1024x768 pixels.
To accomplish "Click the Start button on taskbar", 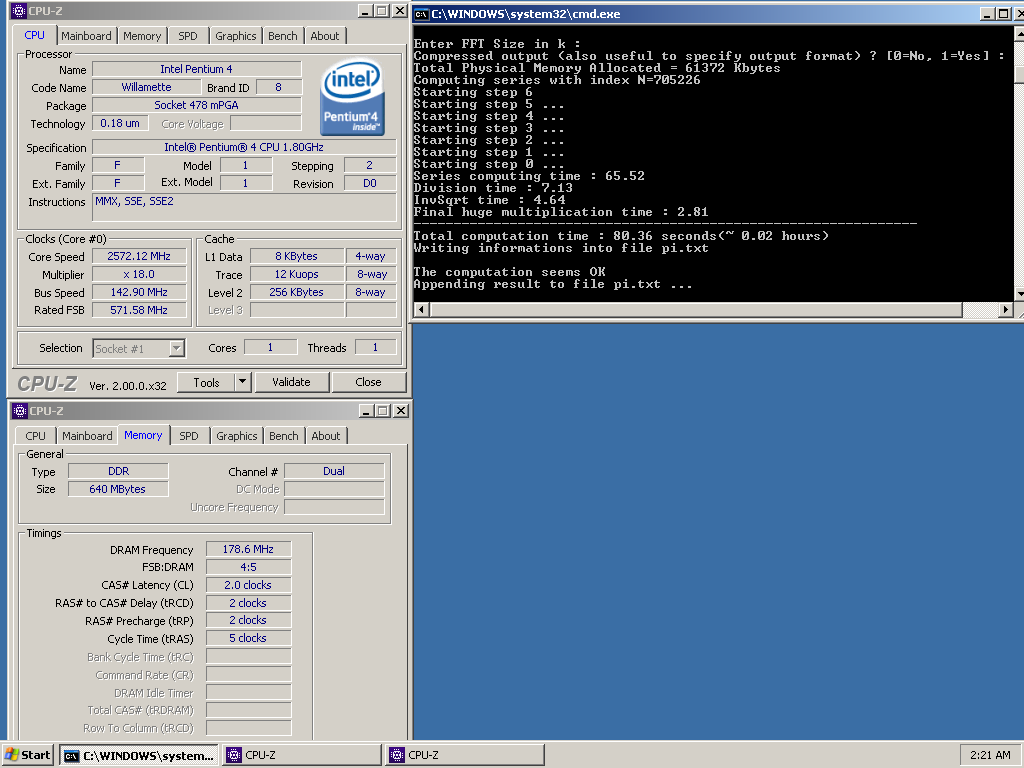I will pos(27,755).
